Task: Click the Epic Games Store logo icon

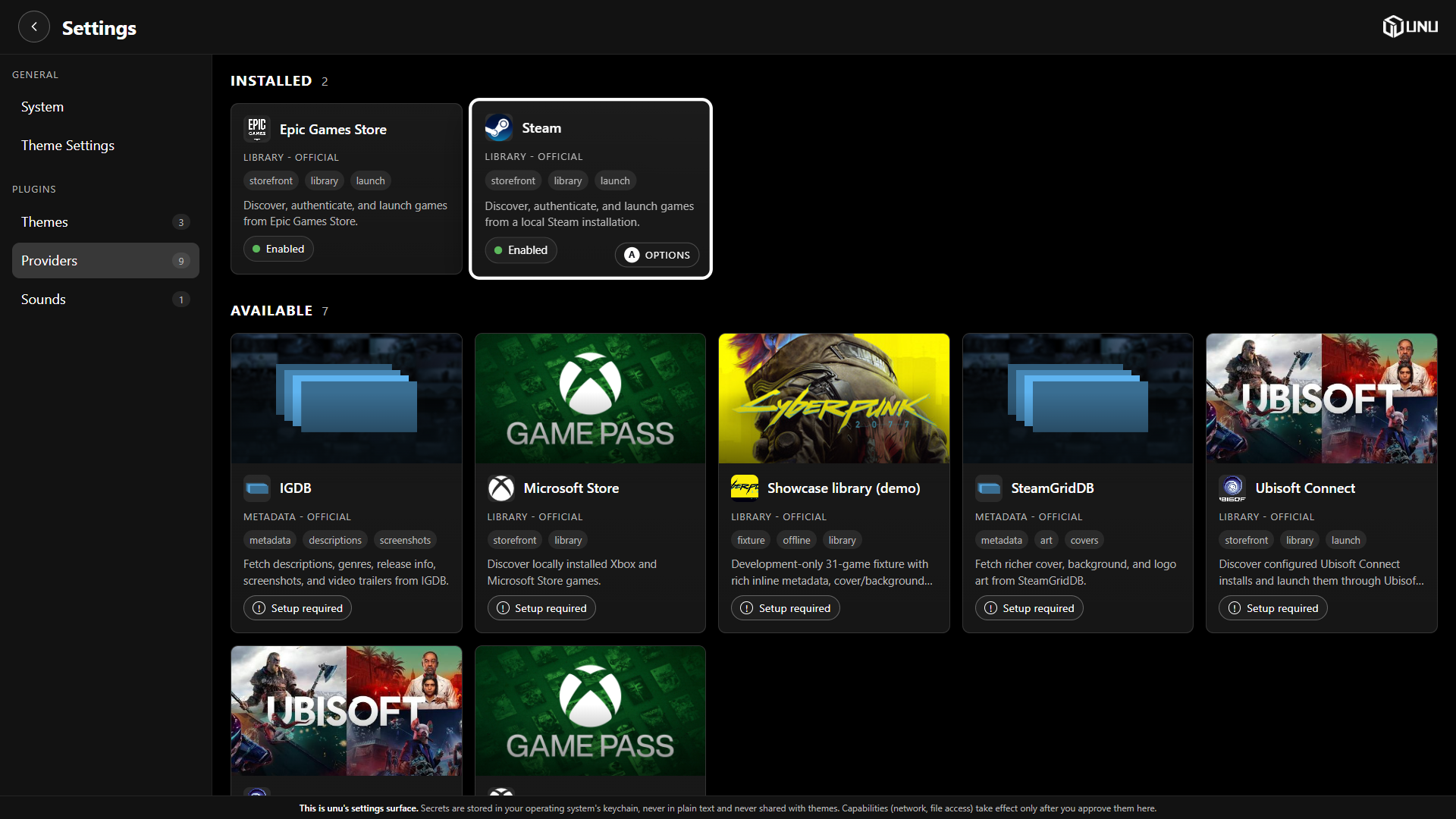Action: coord(257,129)
